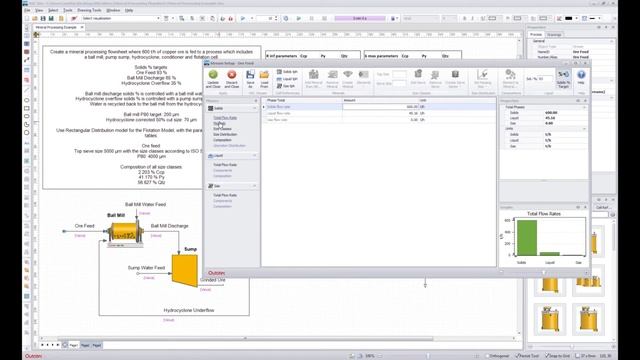The image size is (640, 360).
Task: Open the File menu
Action: (x=27, y=10)
